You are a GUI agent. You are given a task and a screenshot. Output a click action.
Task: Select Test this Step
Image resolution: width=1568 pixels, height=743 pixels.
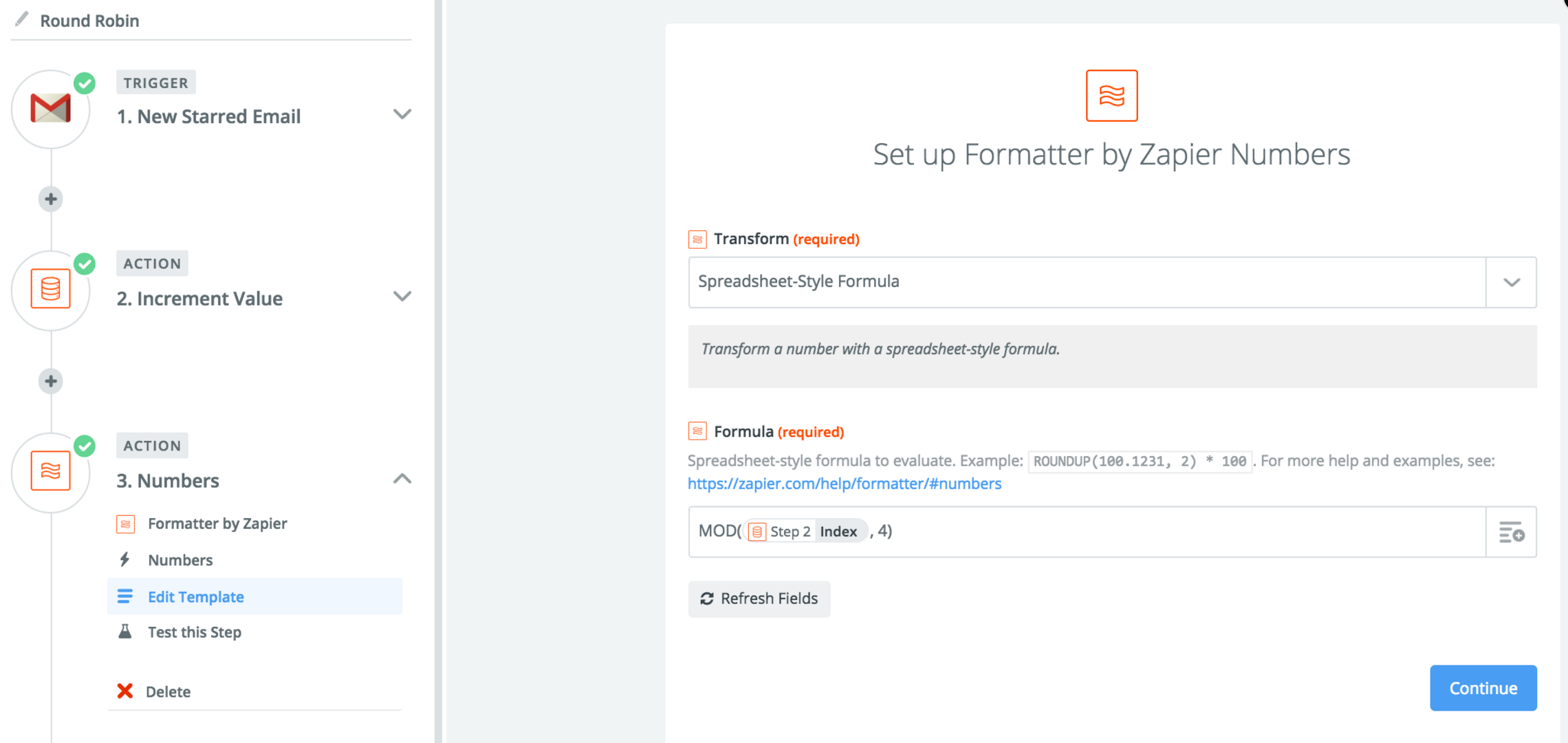pos(254,632)
